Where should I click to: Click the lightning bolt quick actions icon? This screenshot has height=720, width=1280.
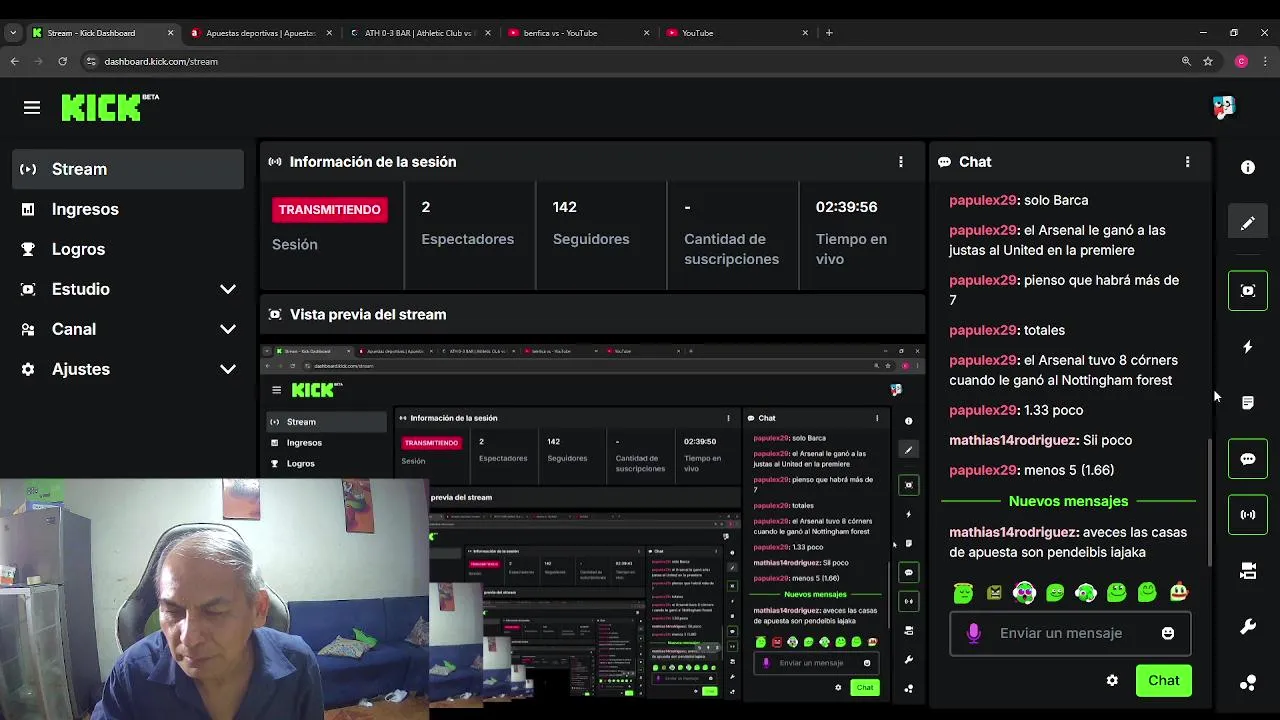(1248, 347)
